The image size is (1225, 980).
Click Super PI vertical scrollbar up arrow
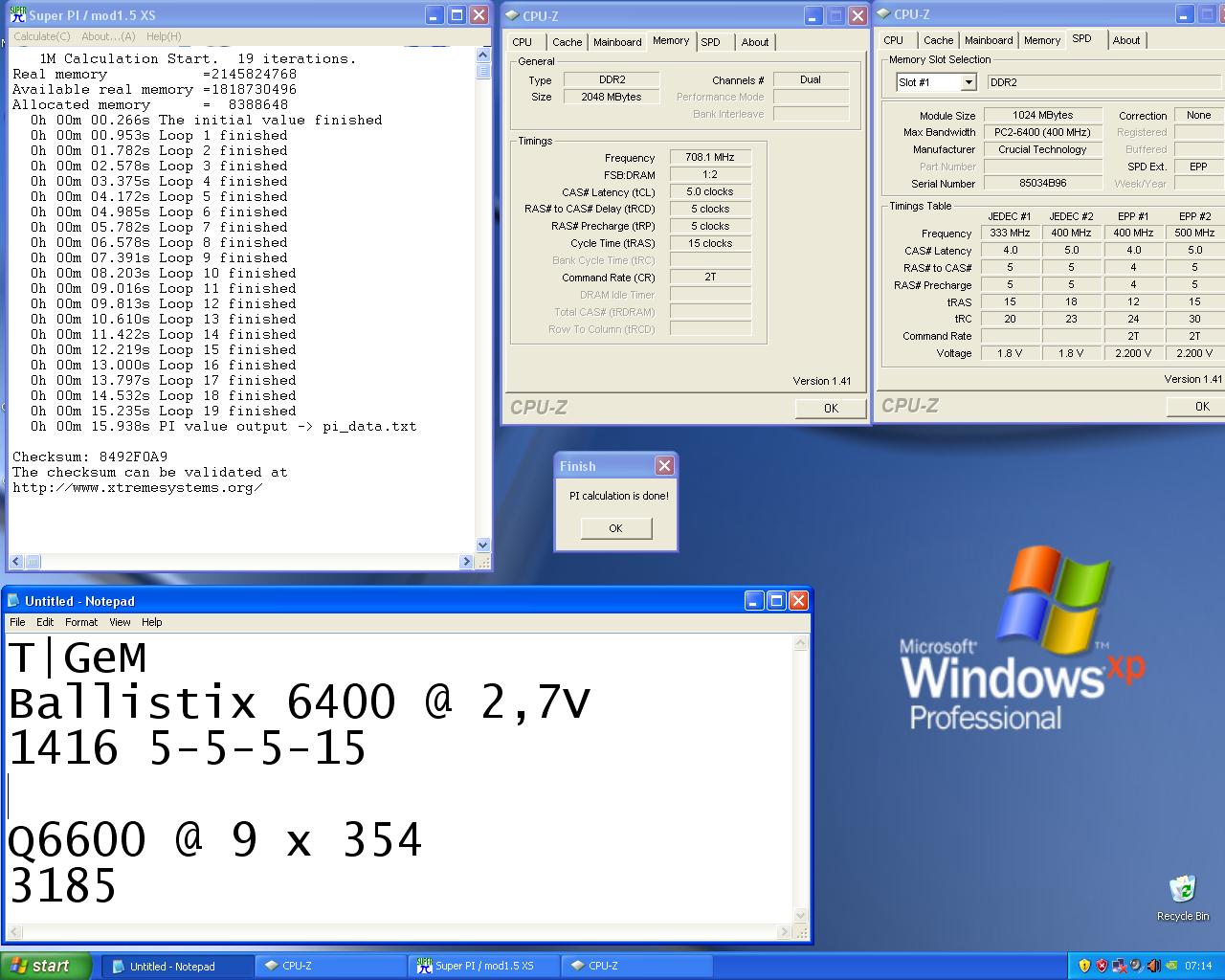tap(483, 56)
